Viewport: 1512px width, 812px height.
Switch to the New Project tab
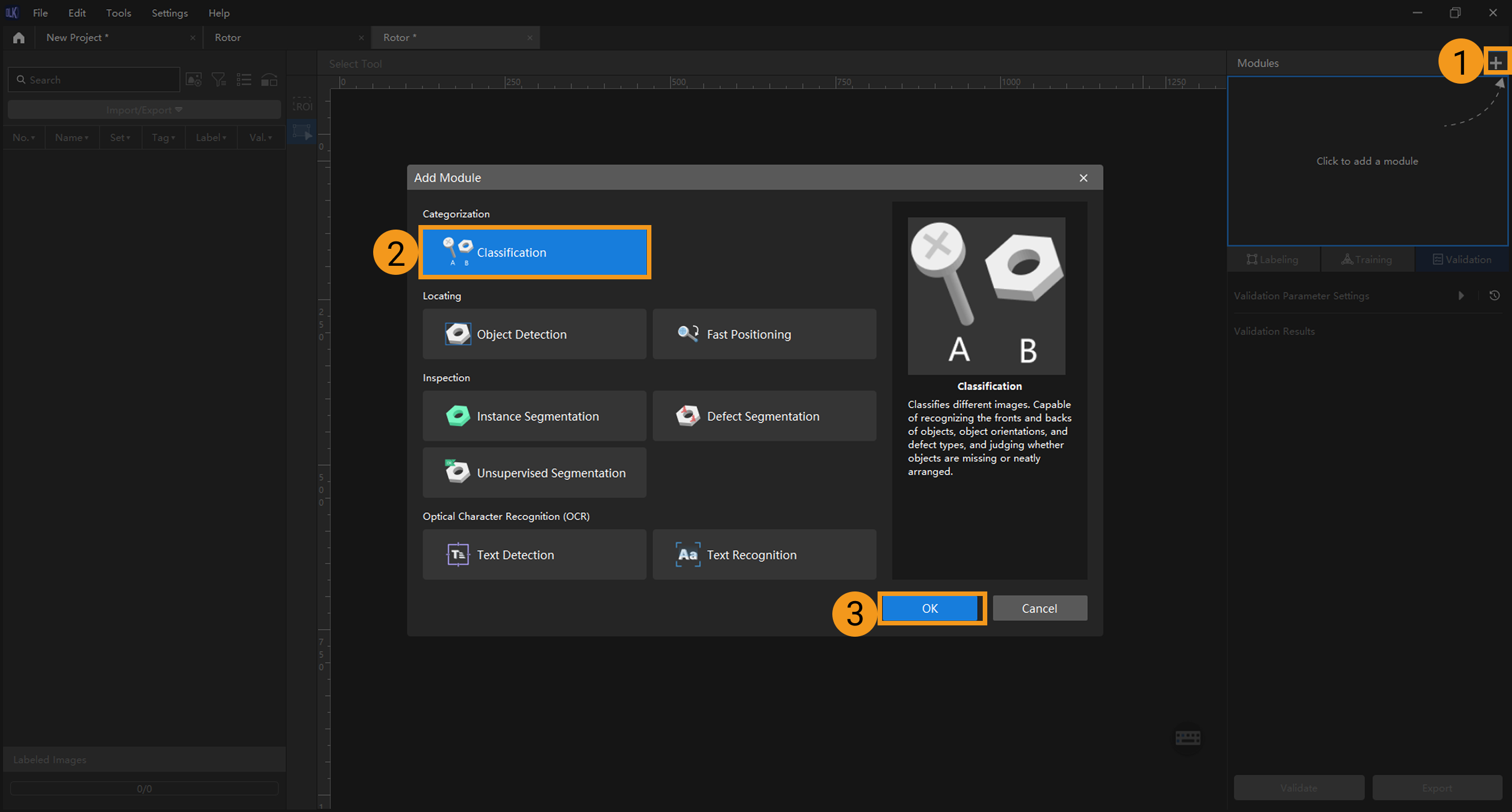(x=77, y=37)
